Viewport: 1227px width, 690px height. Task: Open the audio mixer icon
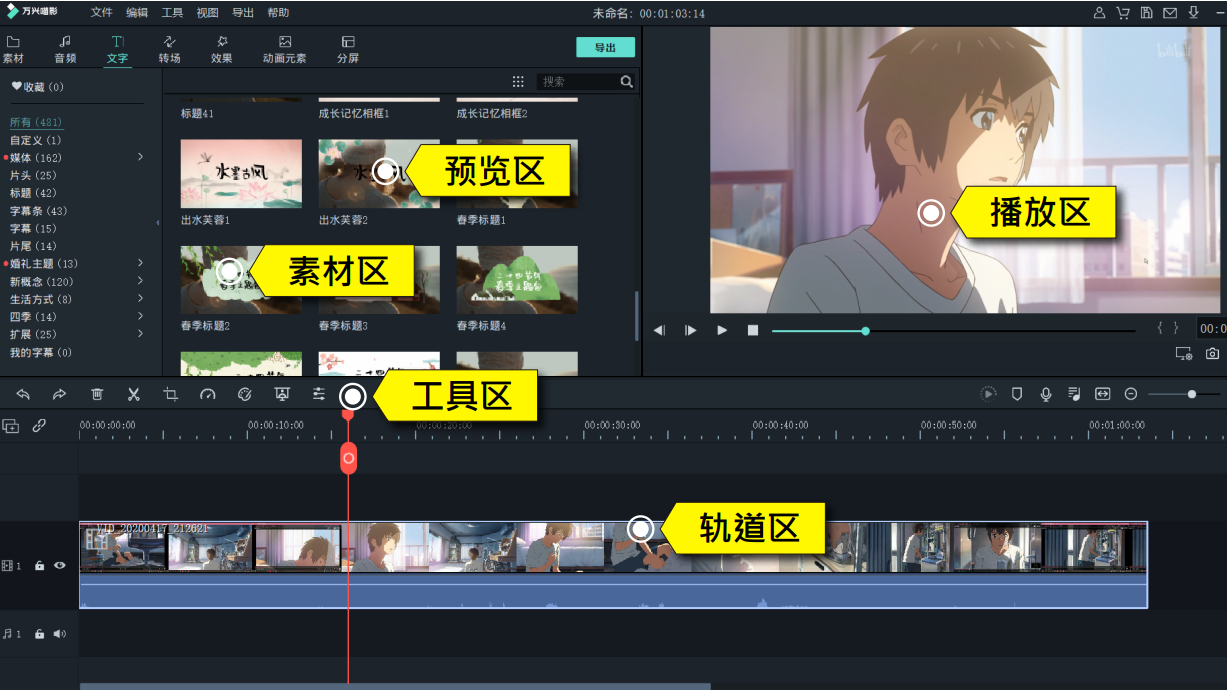(x=1074, y=394)
